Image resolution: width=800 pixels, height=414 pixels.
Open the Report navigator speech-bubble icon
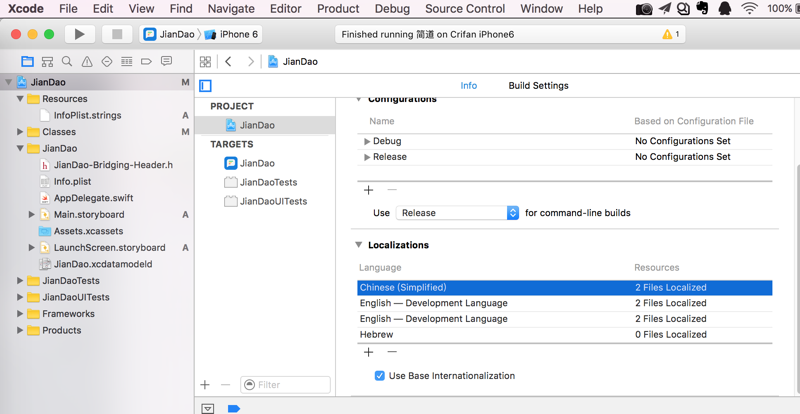pos(167,62)
